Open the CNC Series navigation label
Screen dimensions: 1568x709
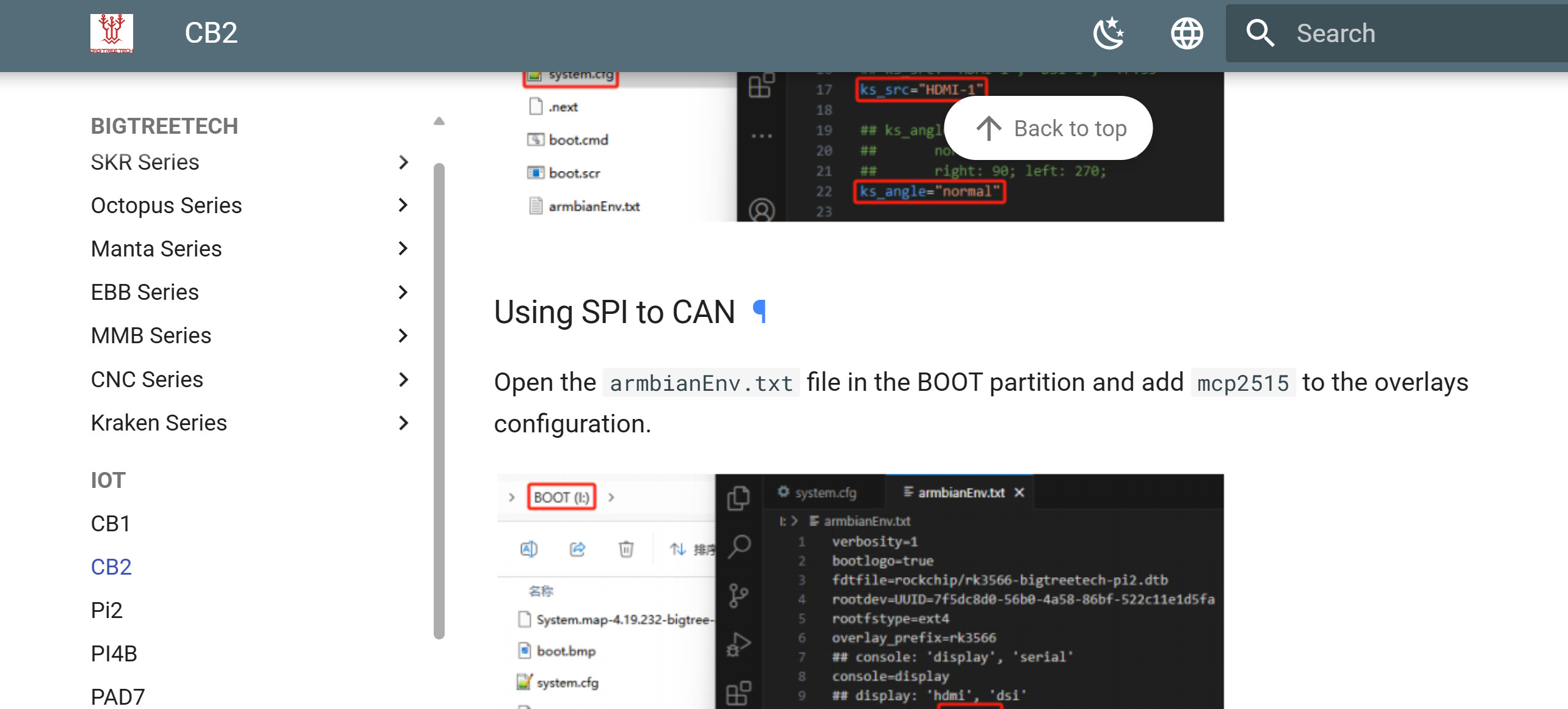(x=147, y=379)
